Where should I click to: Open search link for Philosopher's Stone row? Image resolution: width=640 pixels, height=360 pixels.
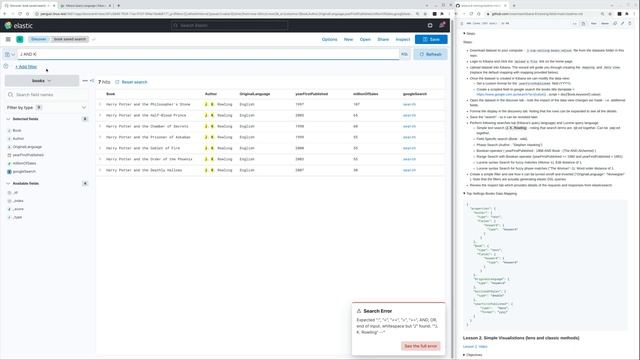point(409,104)
